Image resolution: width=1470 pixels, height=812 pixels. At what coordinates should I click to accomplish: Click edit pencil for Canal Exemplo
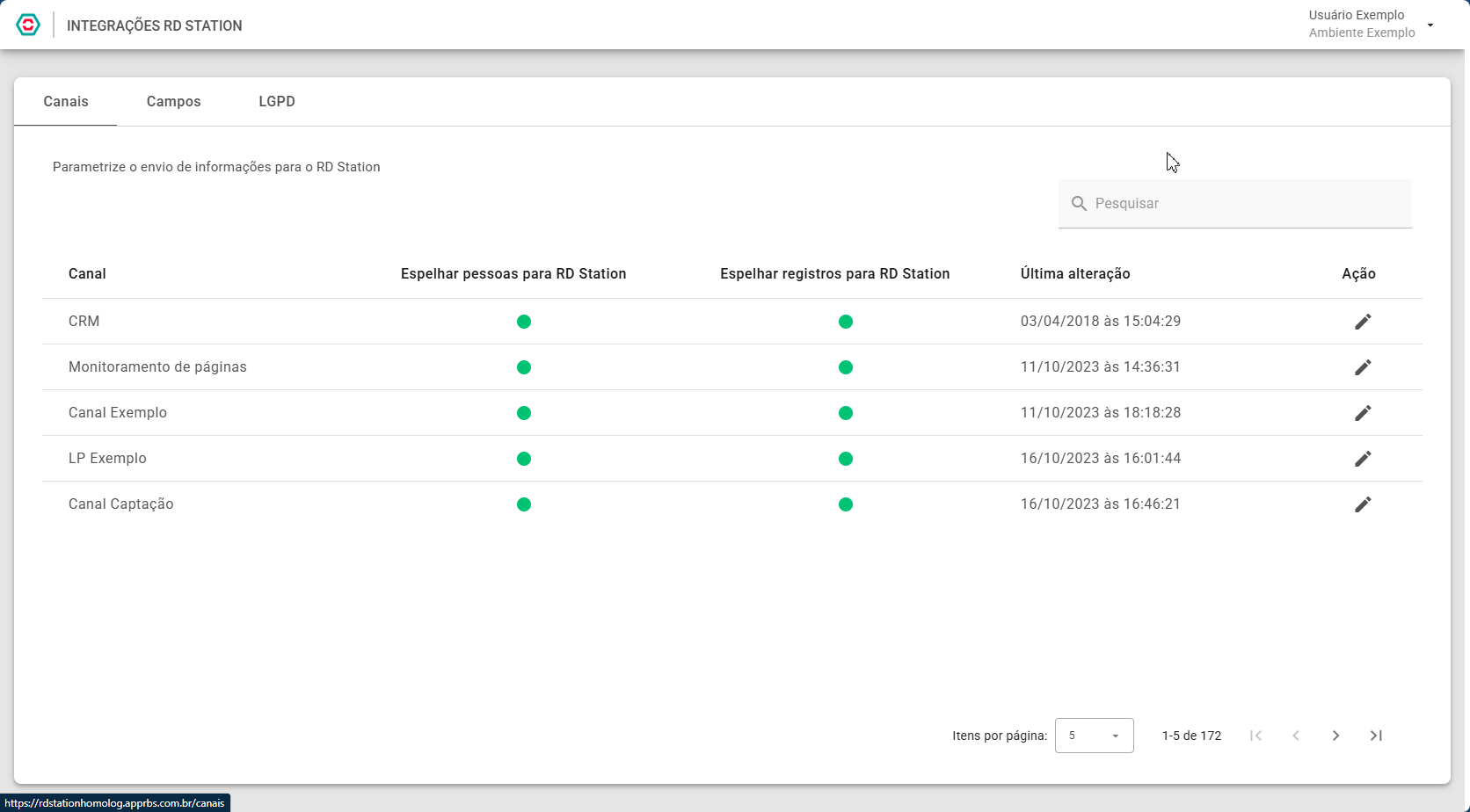coord(1363,413)
